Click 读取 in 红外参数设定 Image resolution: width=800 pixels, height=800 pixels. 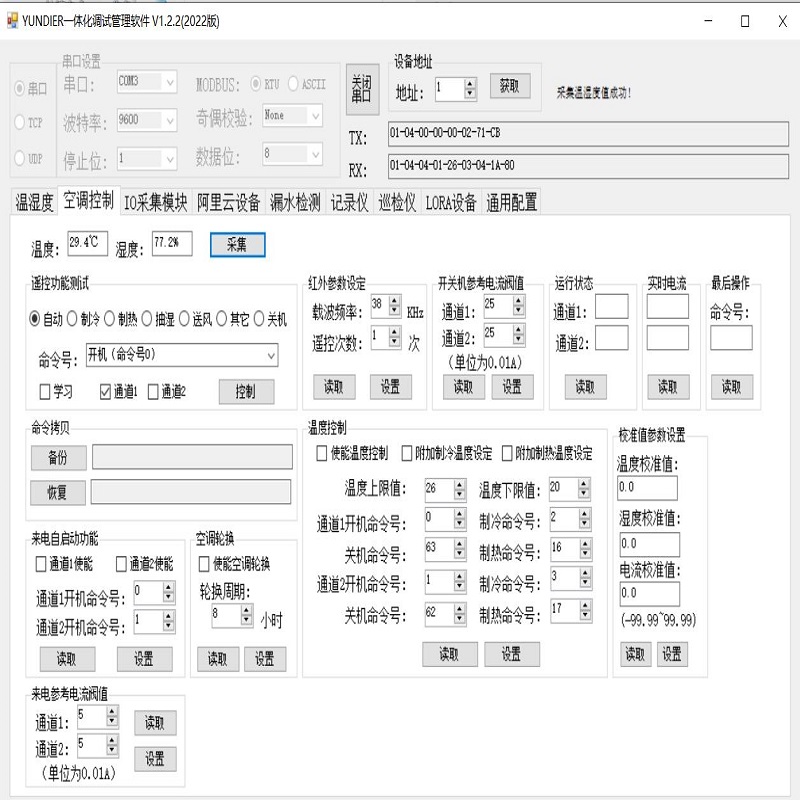[334, 387]
